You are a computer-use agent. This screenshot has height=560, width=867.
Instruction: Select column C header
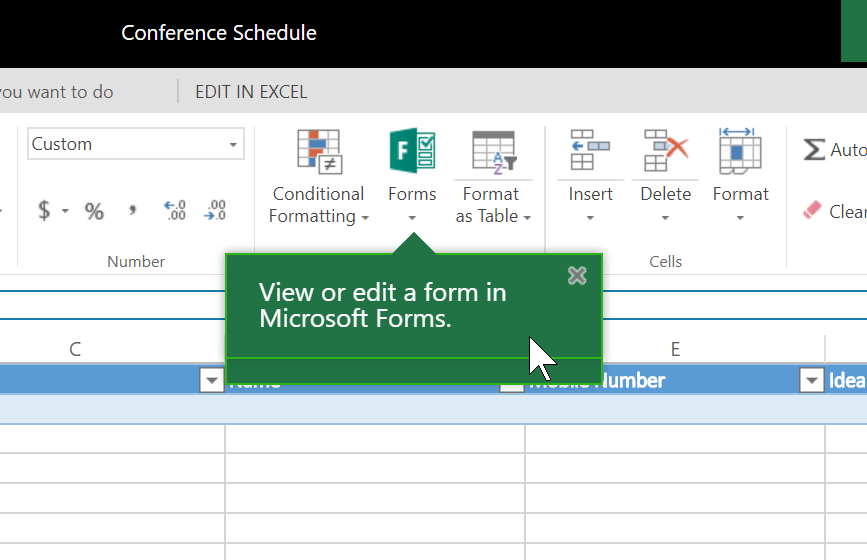75,349
